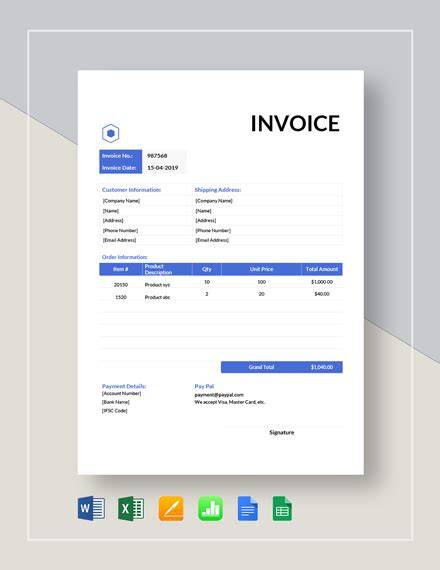Click the blue hexagon company logo
Viewport: 440px width, 570px height.
[111, 133]
